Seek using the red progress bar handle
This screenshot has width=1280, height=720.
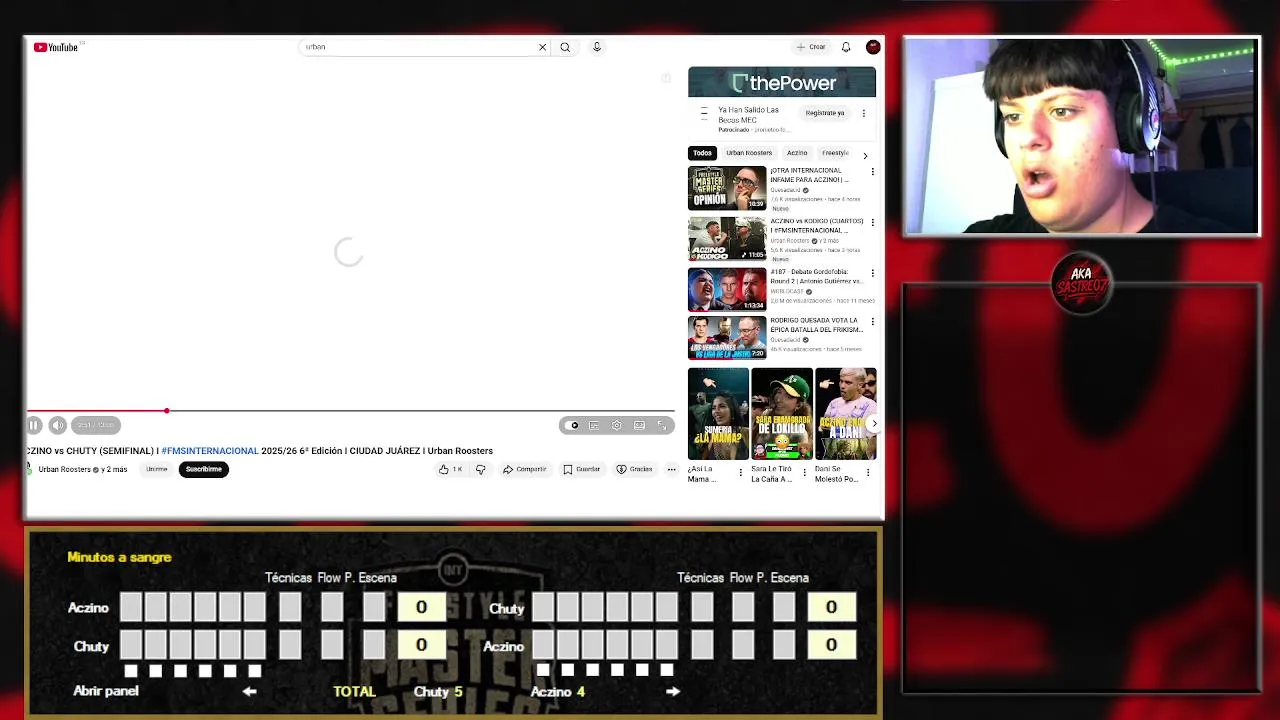[167, 411]
